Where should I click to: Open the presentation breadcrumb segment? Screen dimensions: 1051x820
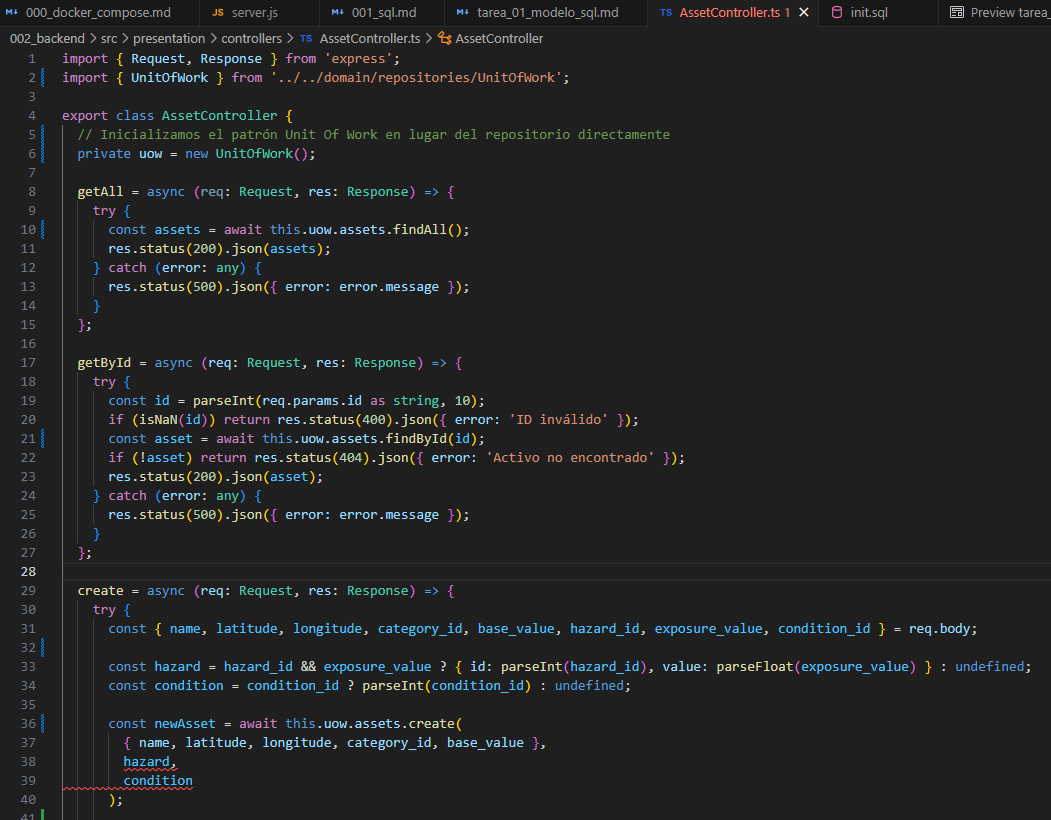tap(169, 39)
